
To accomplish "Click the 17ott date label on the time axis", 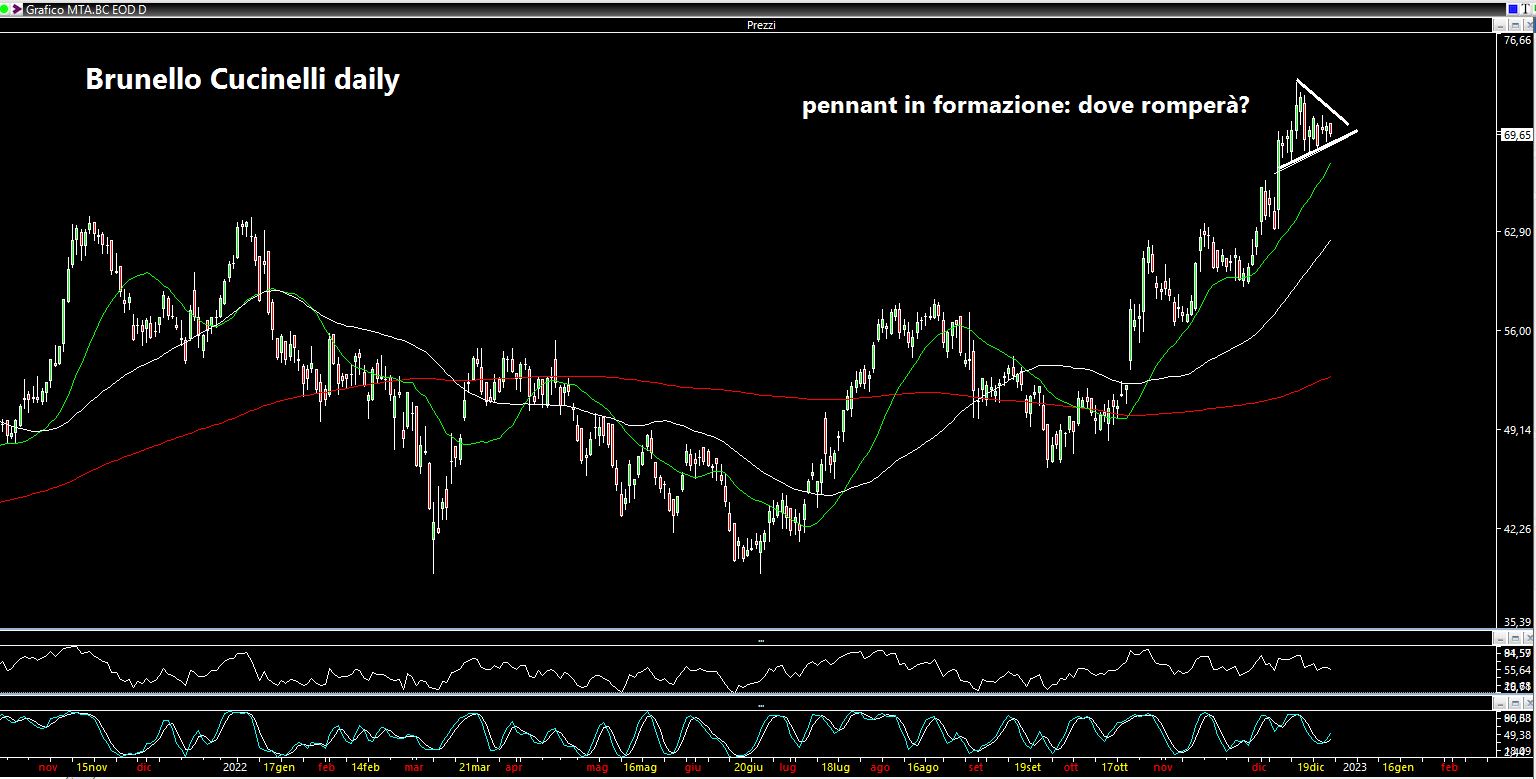I will point(1115,768).
